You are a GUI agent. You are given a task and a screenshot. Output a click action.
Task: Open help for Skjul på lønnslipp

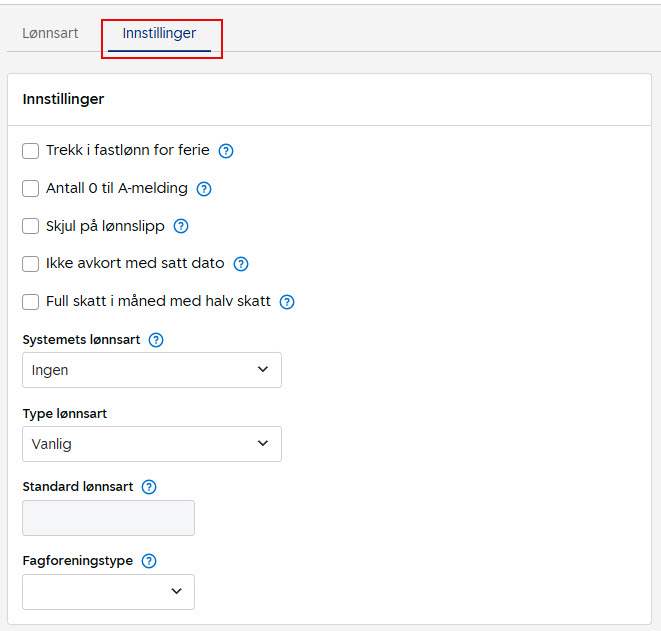tap(181, 226)
